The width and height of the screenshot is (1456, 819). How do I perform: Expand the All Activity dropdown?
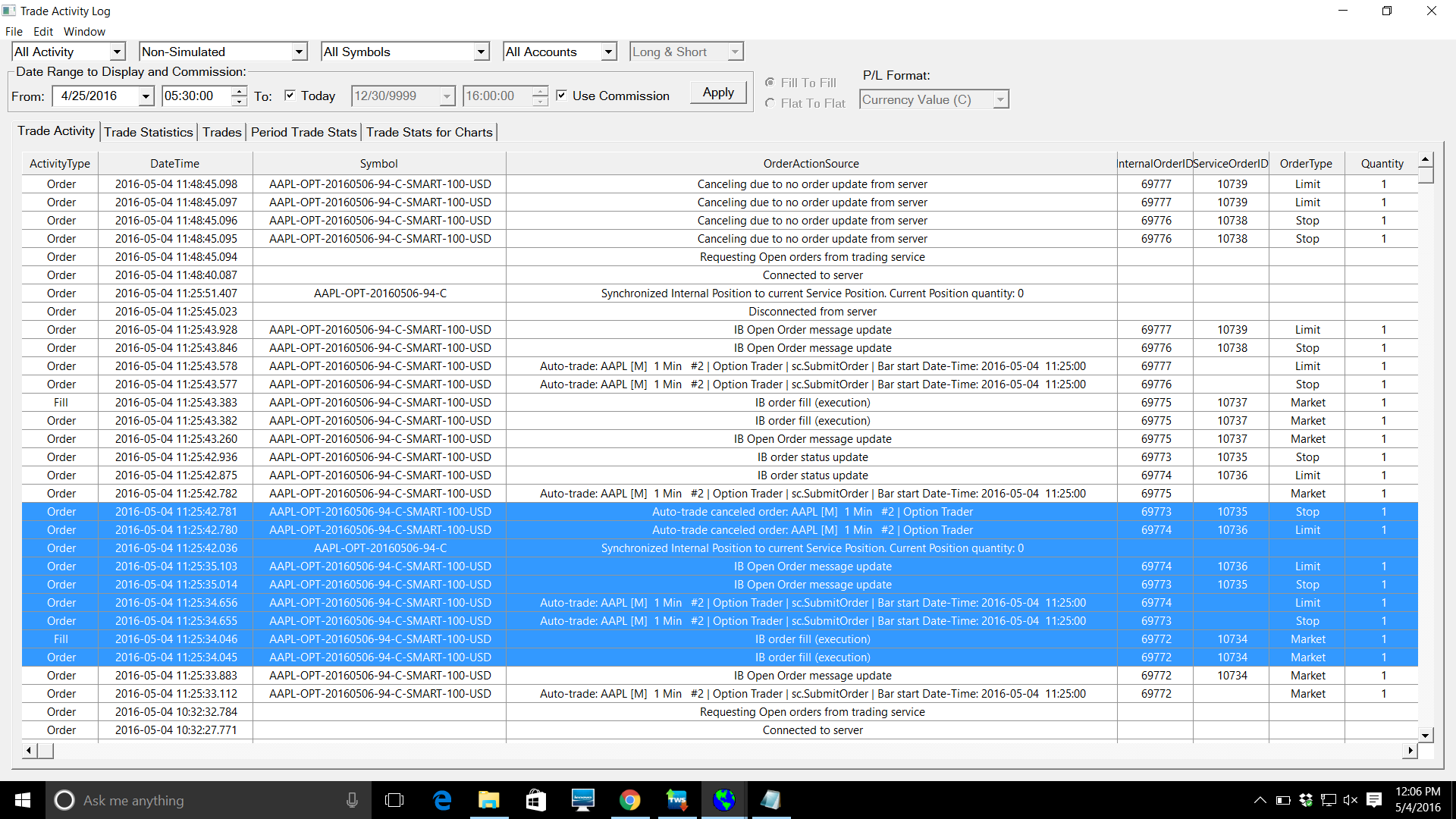coord(117,52)
